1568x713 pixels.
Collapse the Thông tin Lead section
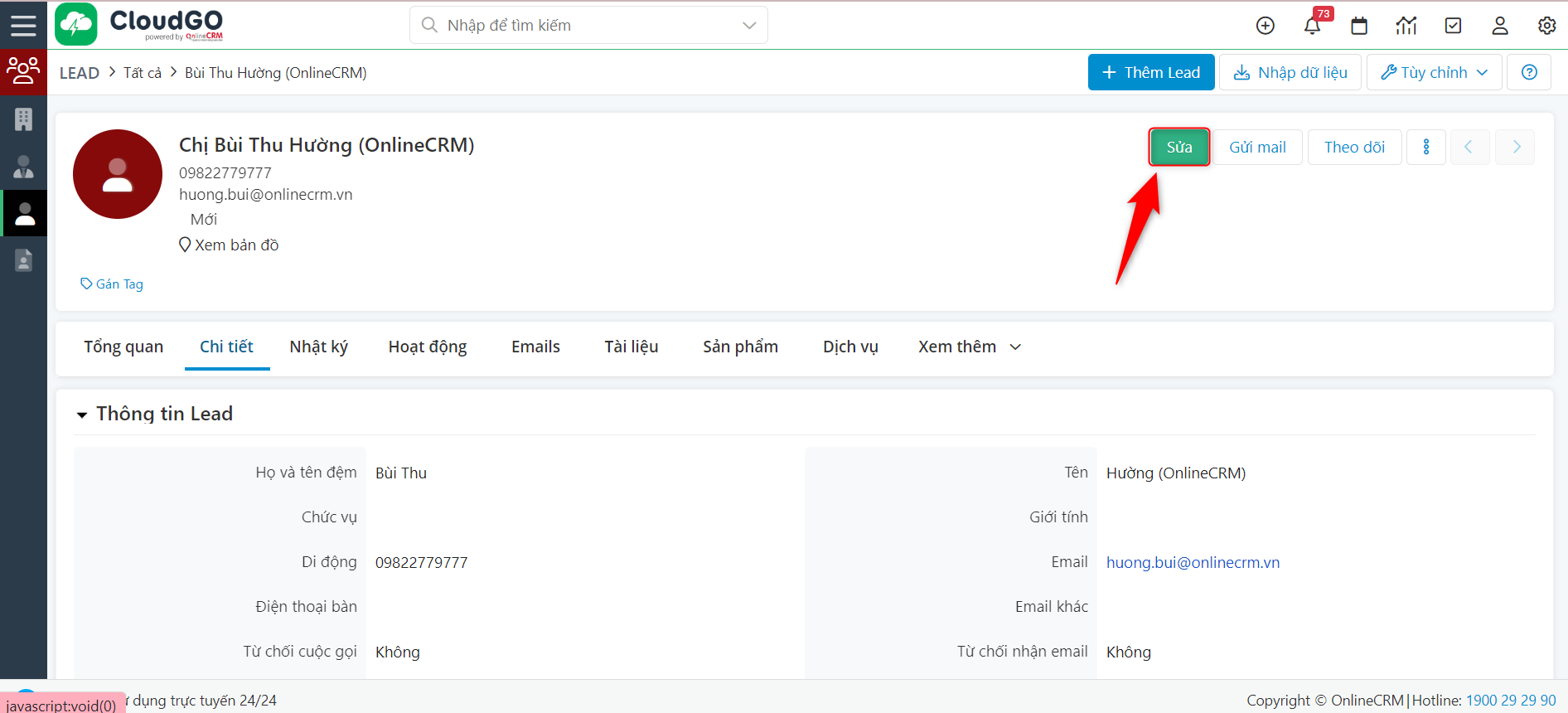[82, 415]
